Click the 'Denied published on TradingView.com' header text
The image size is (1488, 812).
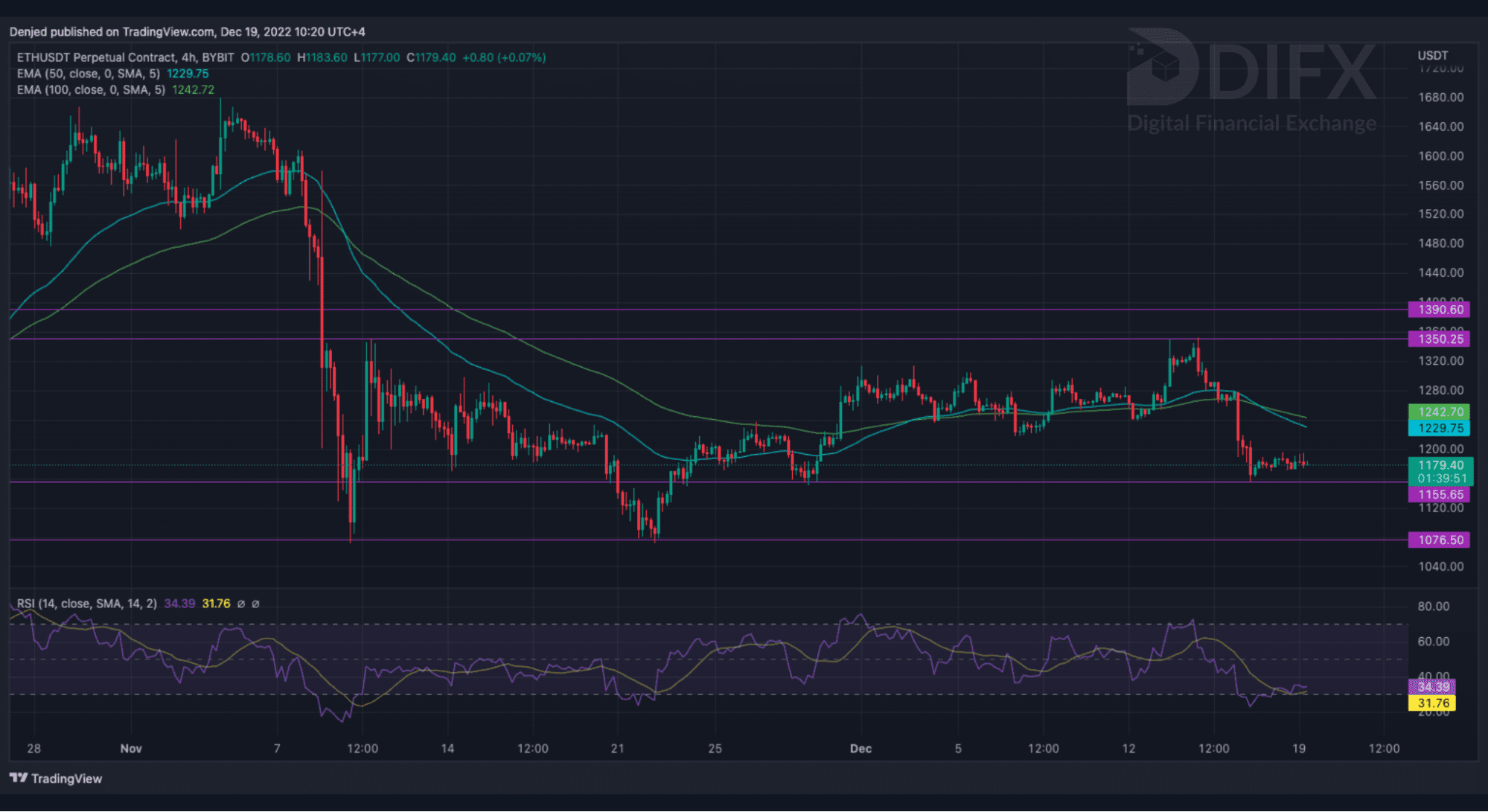pos(186,32)
